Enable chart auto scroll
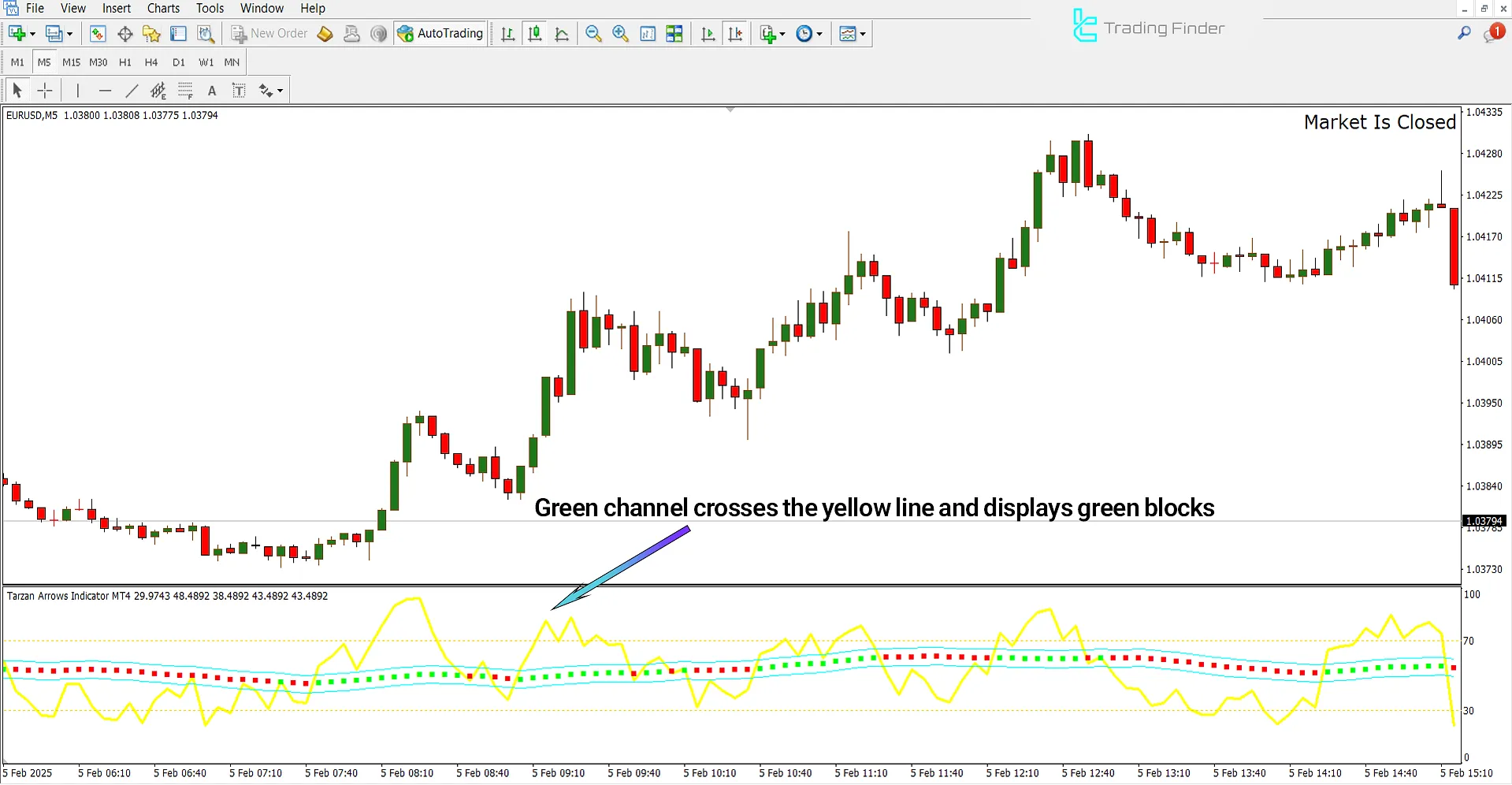 click(708, 34)
